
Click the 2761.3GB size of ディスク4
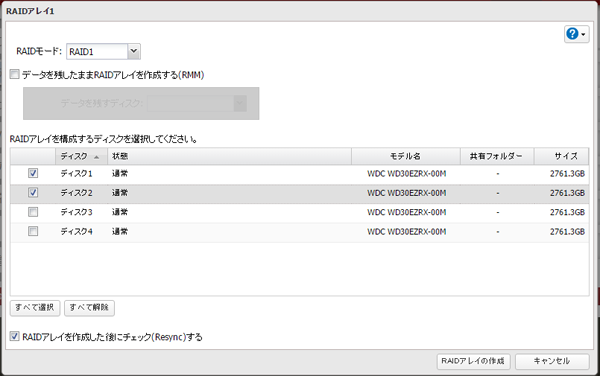pos(567,231)
